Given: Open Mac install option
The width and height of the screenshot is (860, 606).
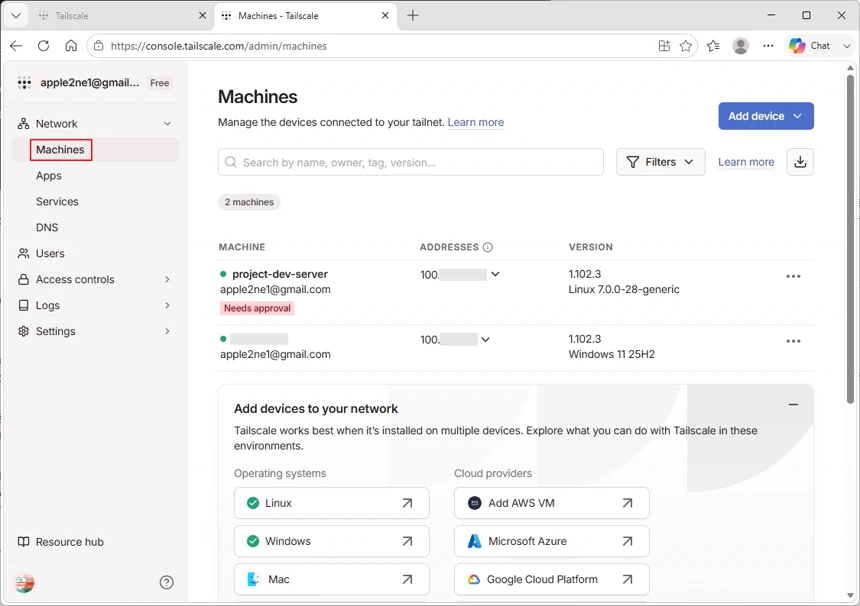Looking at the screenshot, I should [331, 579].
